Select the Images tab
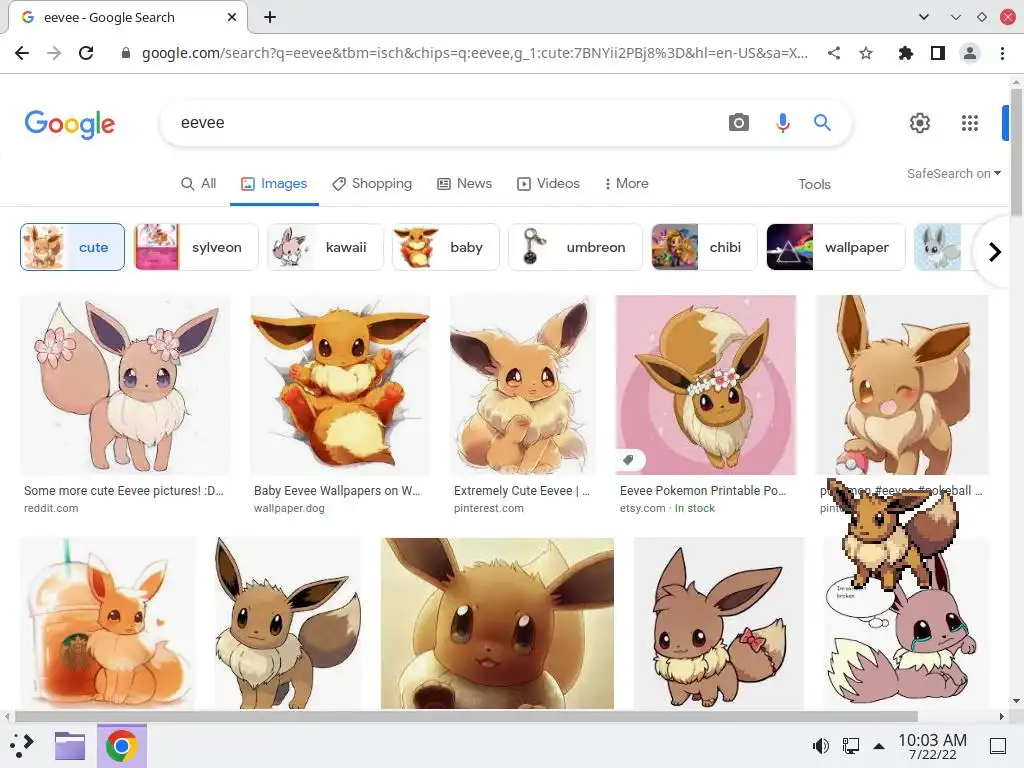1024x768 pixels. (x=274, y=184)
